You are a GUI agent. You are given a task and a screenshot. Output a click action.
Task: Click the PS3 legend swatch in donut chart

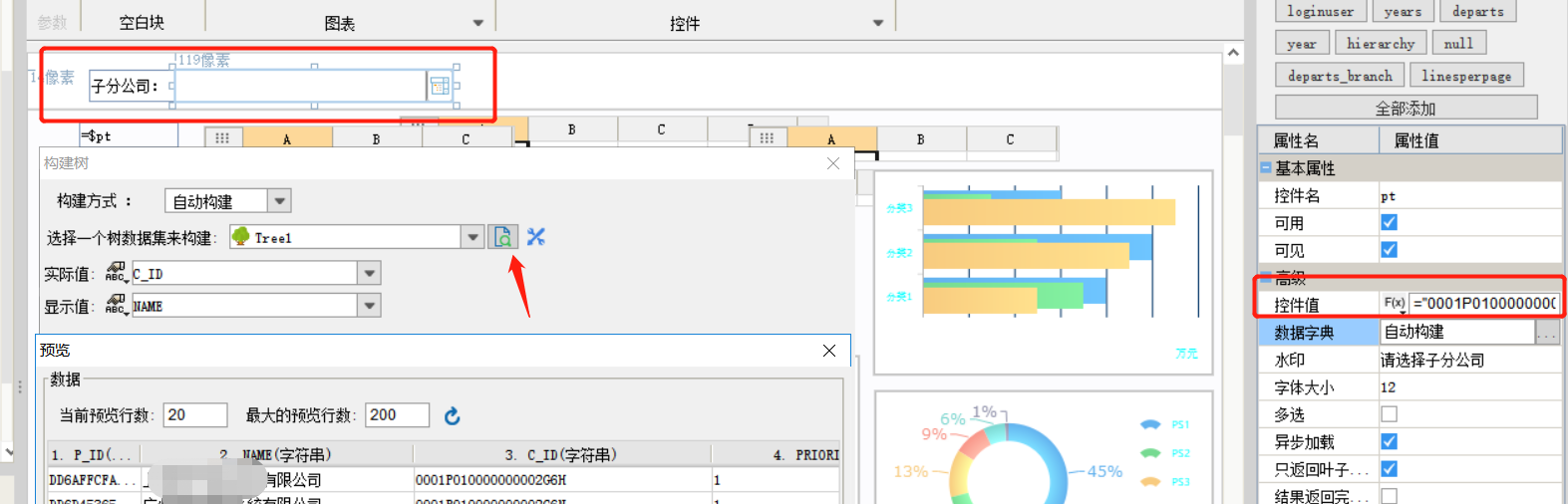(1150, 482)
